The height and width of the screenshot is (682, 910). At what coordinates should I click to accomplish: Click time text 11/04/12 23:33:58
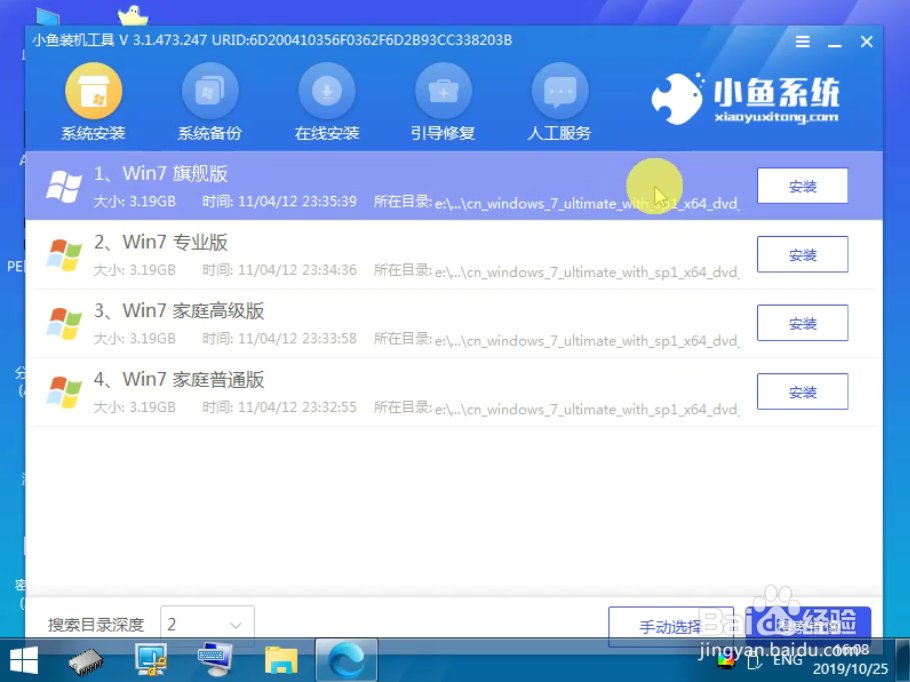[297, 338]
